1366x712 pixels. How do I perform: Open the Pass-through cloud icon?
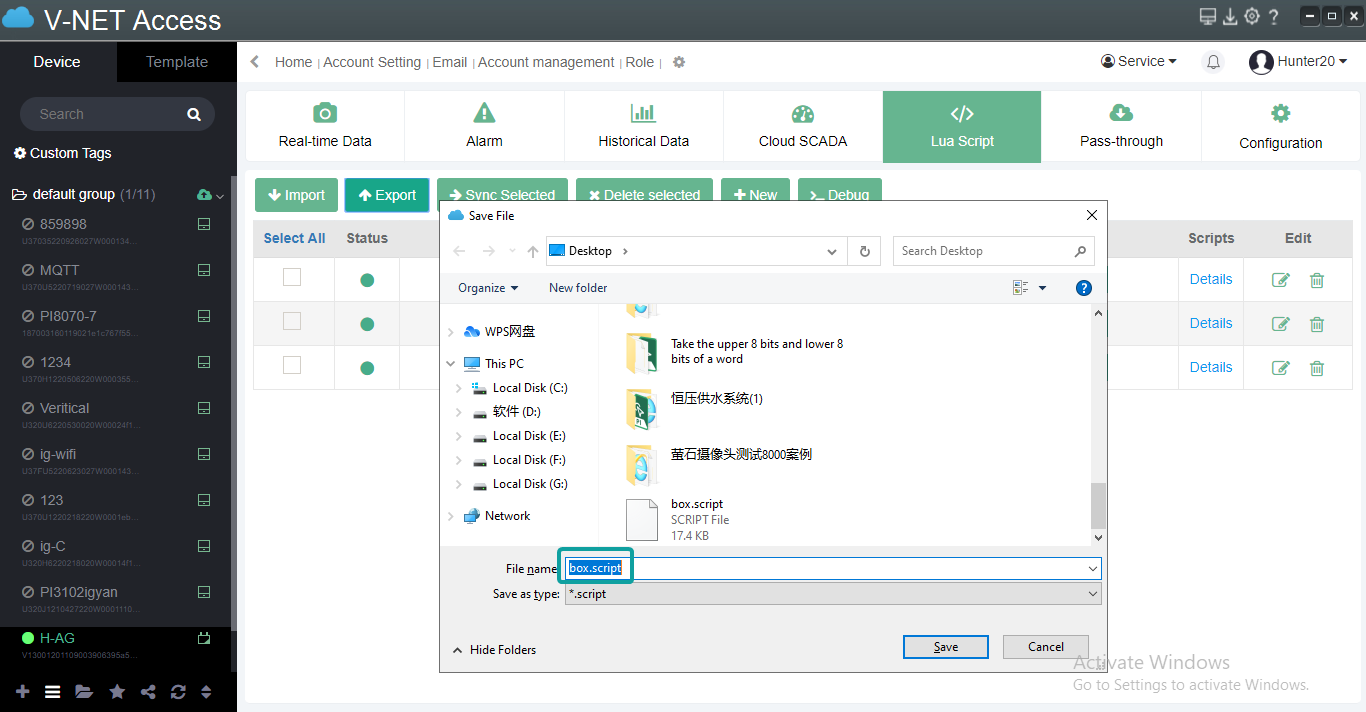(1121, 112)
